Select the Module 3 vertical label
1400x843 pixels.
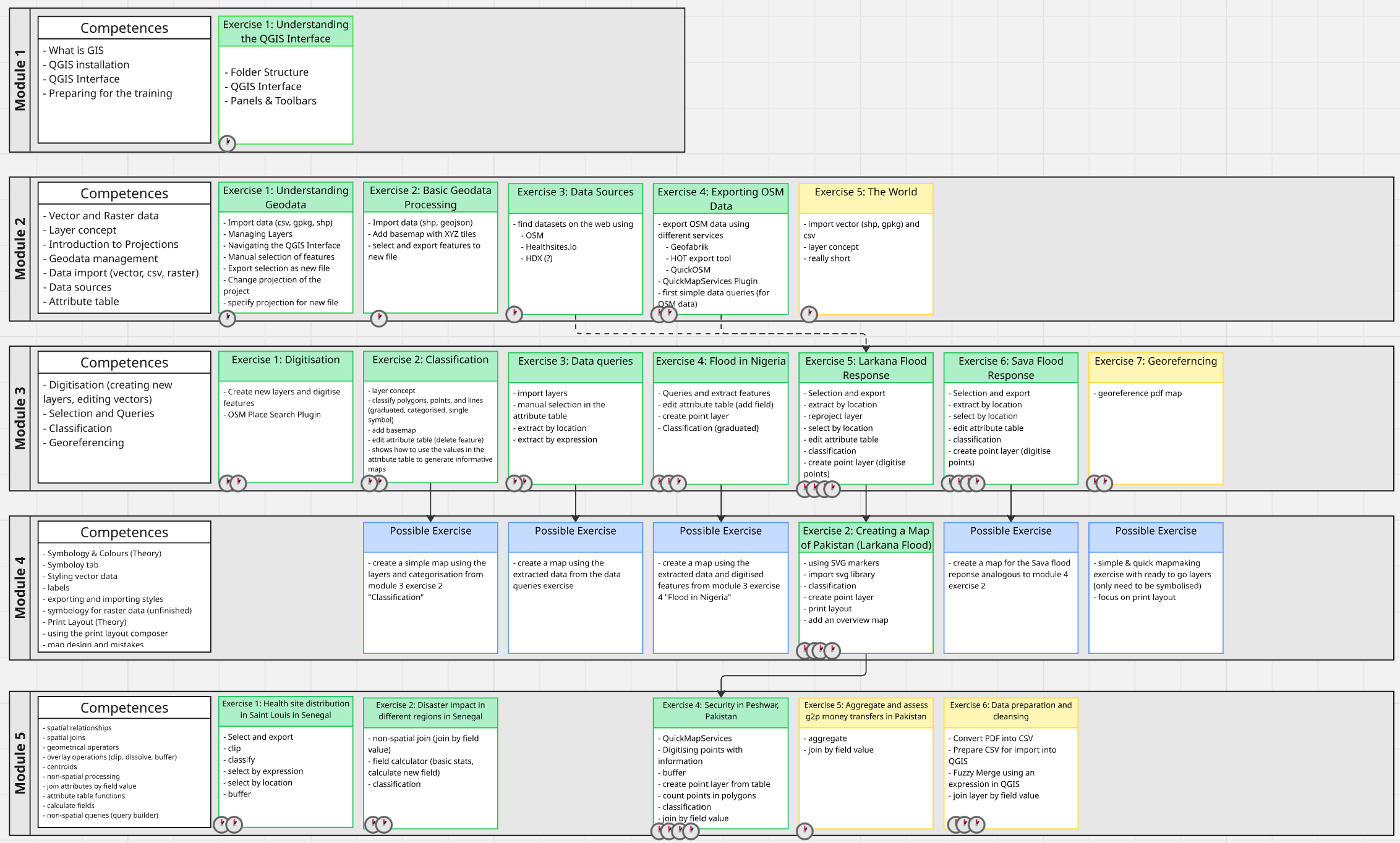pyautogui.click(x=20, y=418)
